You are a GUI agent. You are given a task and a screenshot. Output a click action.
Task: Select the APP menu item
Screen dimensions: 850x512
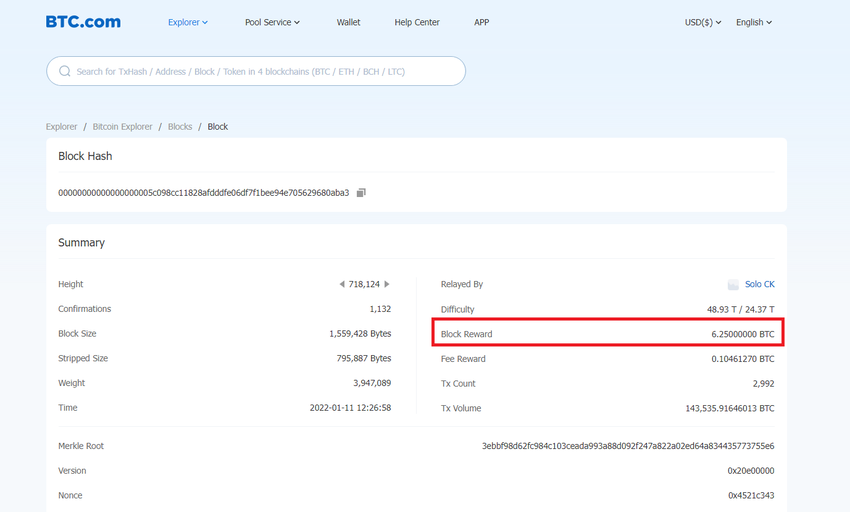coord(482,22)
